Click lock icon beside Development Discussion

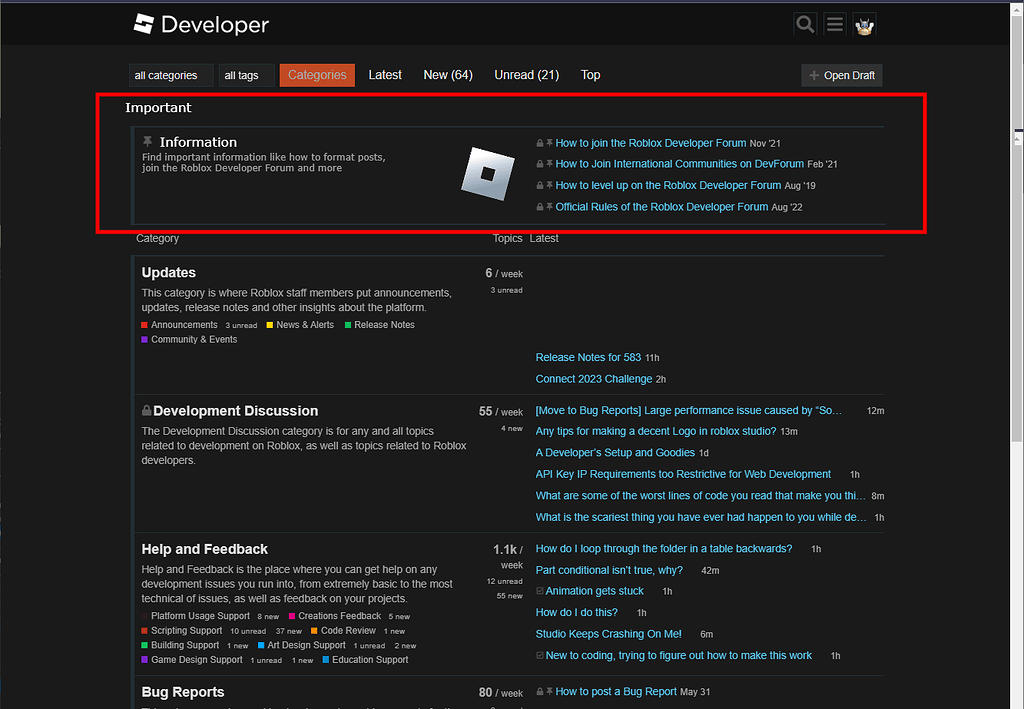coord(147,411)
